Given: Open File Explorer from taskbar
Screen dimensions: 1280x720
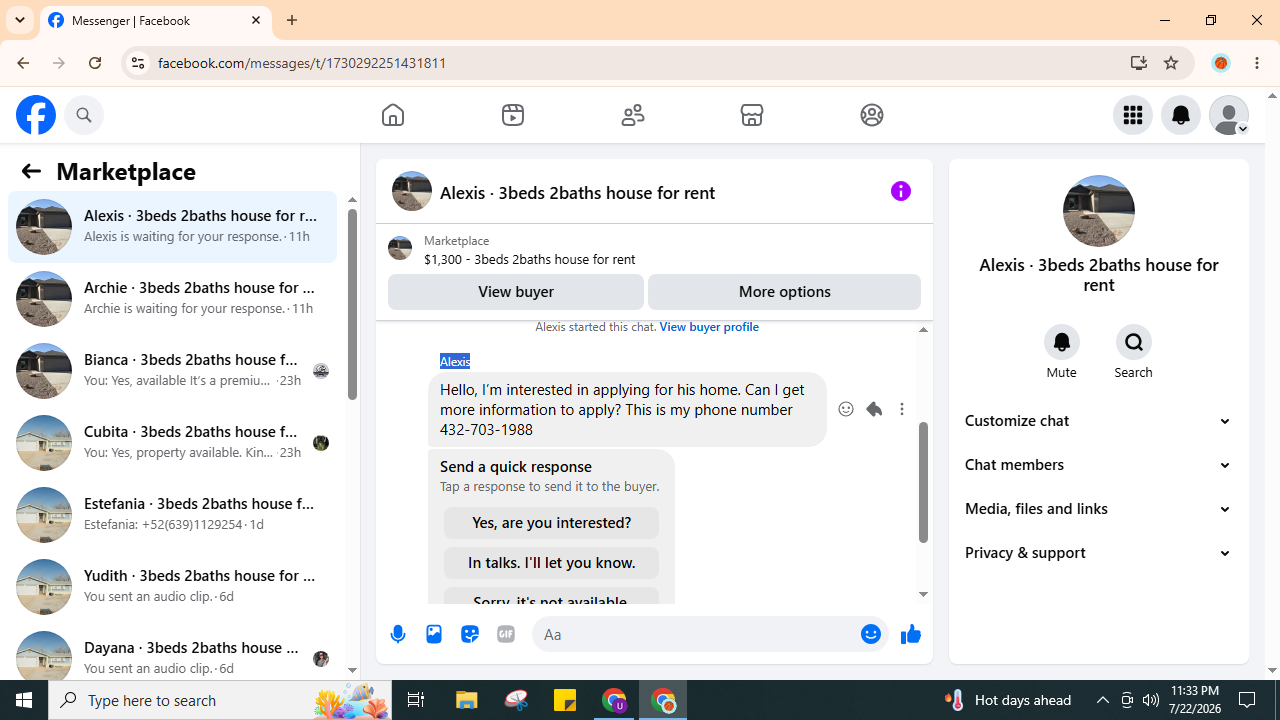Looking at the screenshot, I should tap(467, 700).
